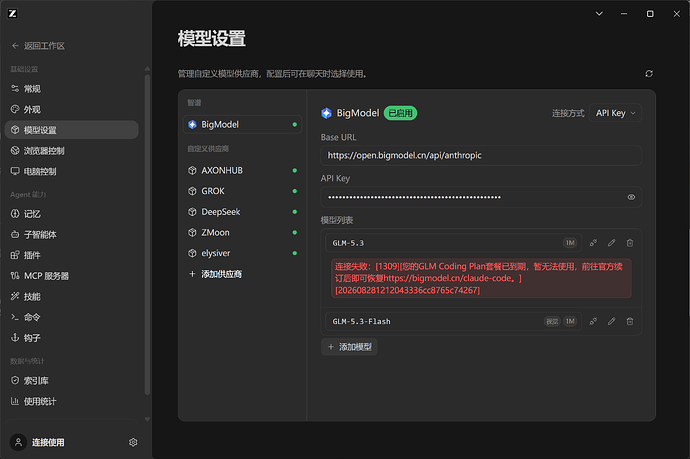This screenshot has height=459, width=690.
Task: Delete the GLM-5.3-Flash model
Action: pyautogui.click(x=630, y=321)
